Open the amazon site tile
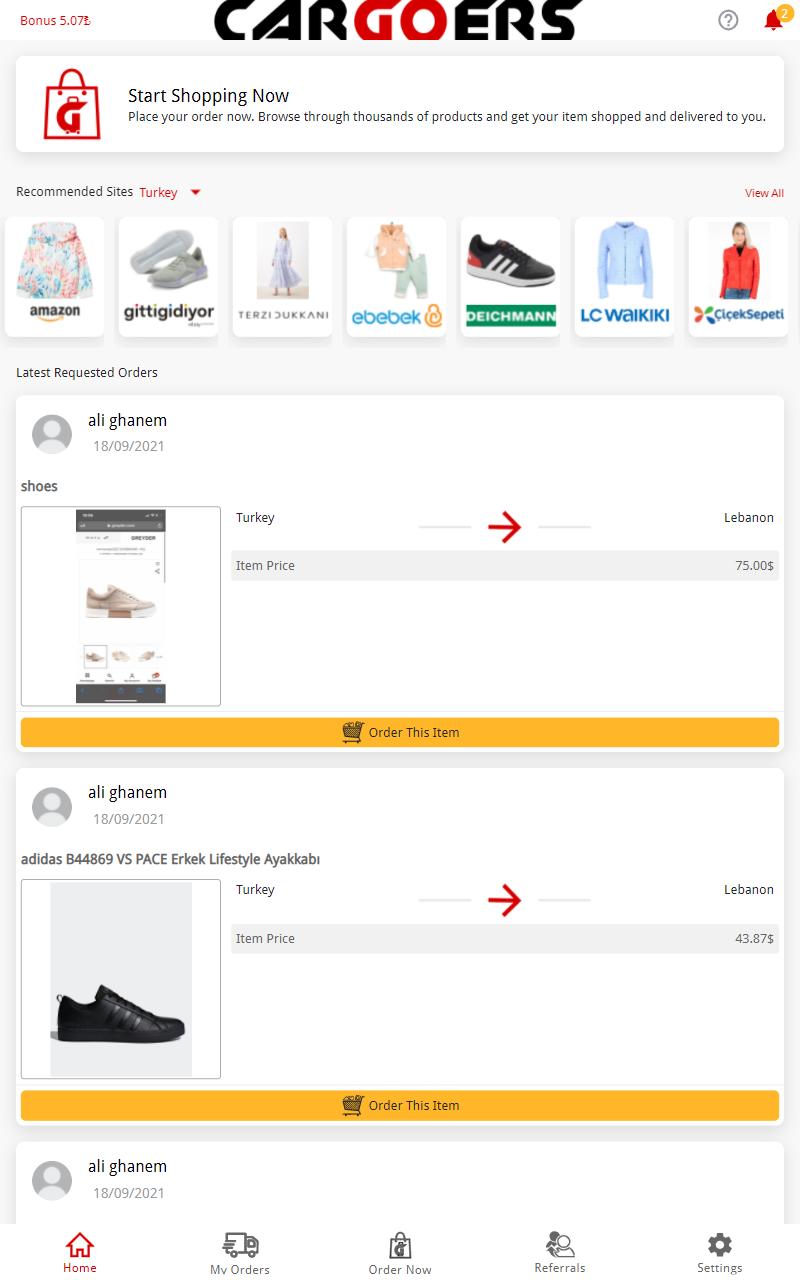The height and width of the screenshot is (1280, 800). pyautogui.click(x=55, y=277)
